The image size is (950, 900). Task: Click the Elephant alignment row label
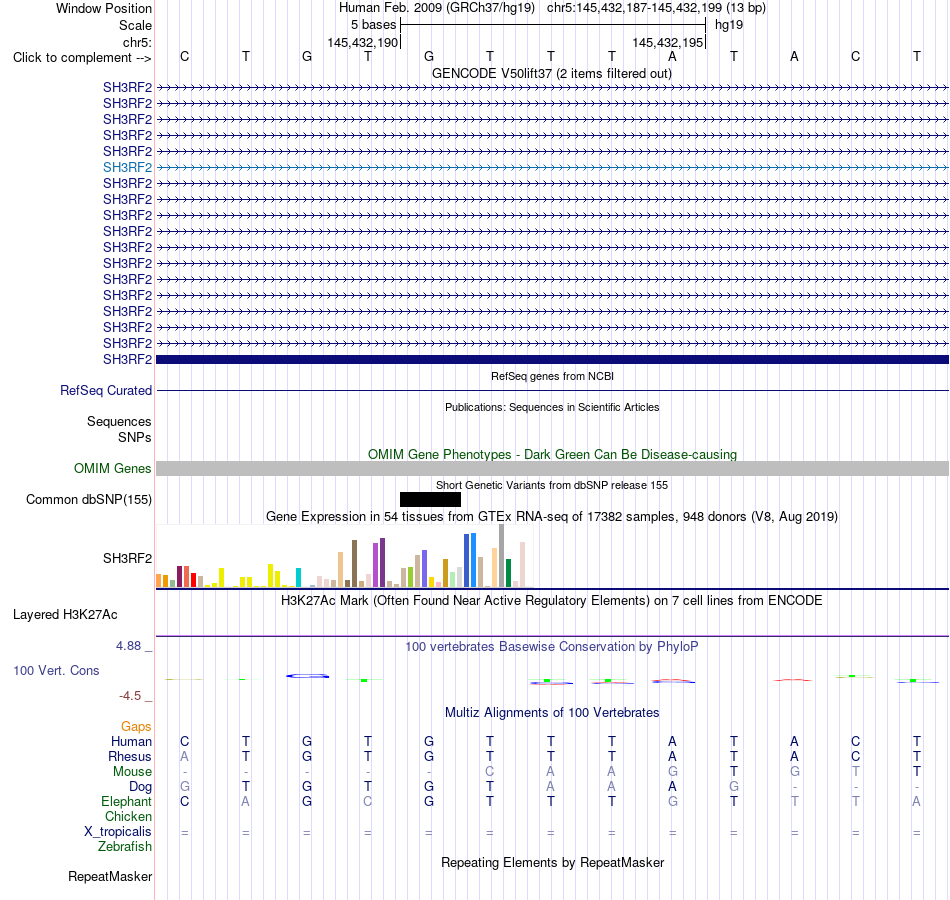click(127, 801)
